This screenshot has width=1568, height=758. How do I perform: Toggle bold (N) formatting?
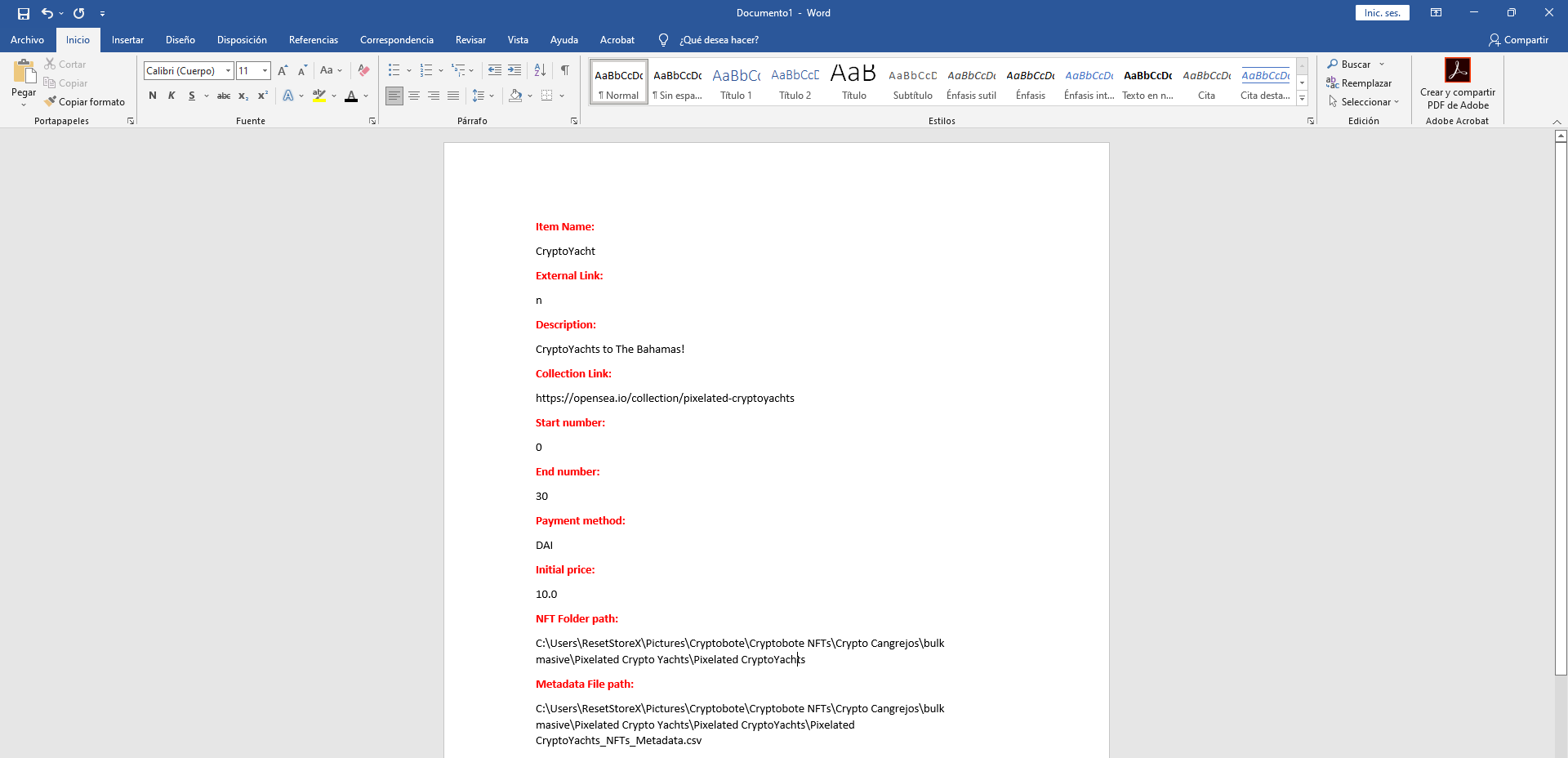click(153, 96)
